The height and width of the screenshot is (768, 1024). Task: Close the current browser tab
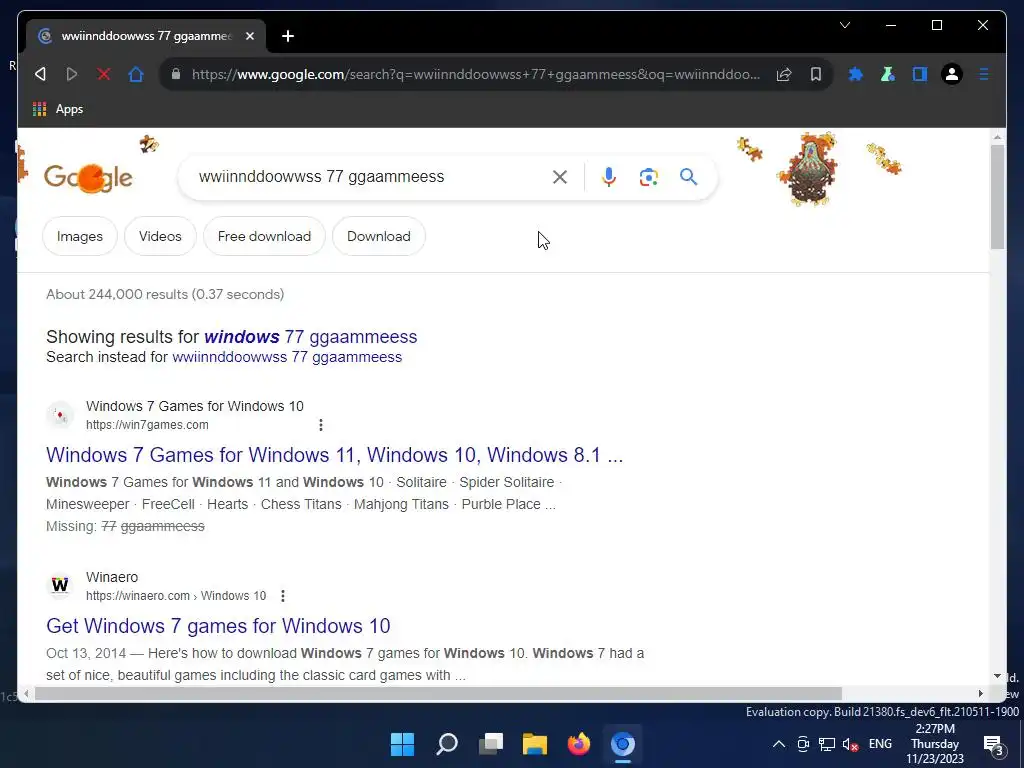[249, 36]
